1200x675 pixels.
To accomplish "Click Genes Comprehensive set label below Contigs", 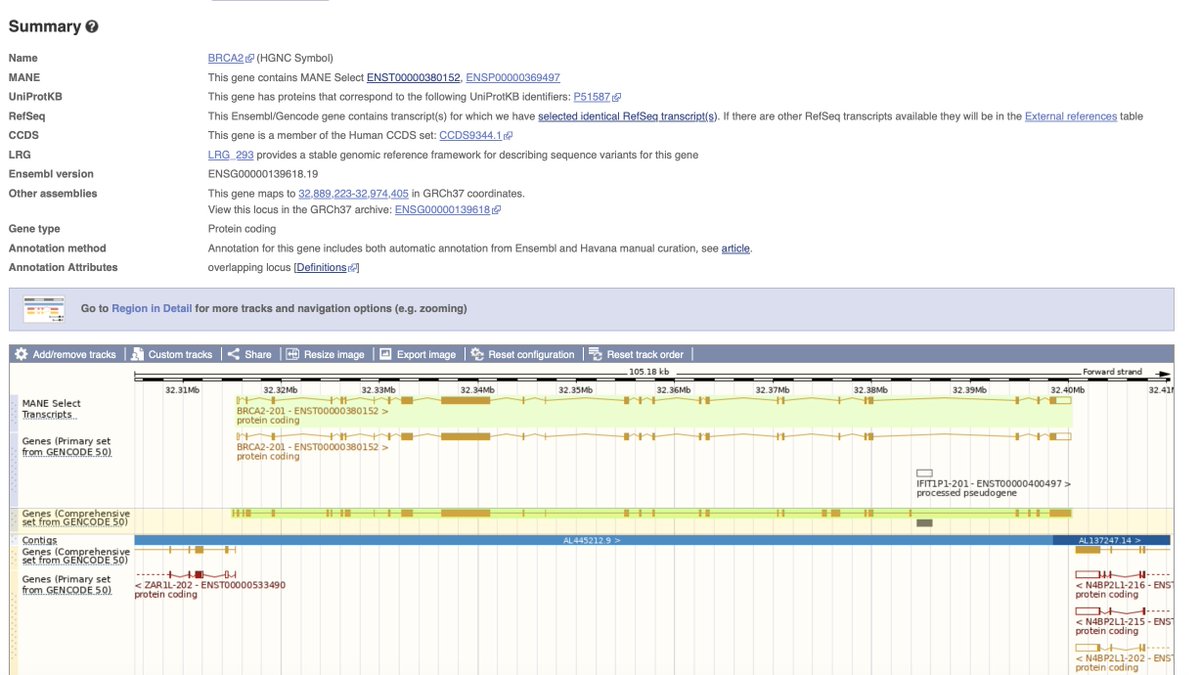I will (x=76, y=556).
